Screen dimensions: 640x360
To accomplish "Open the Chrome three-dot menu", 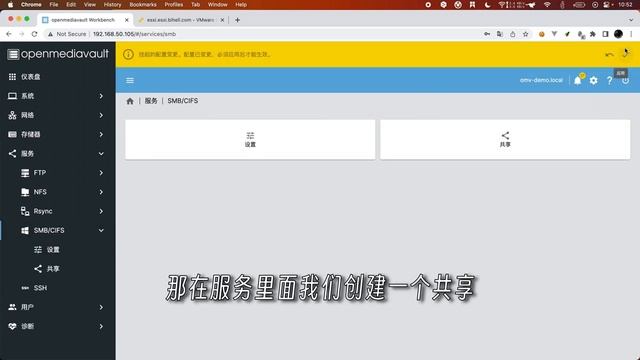I will 631,34.
